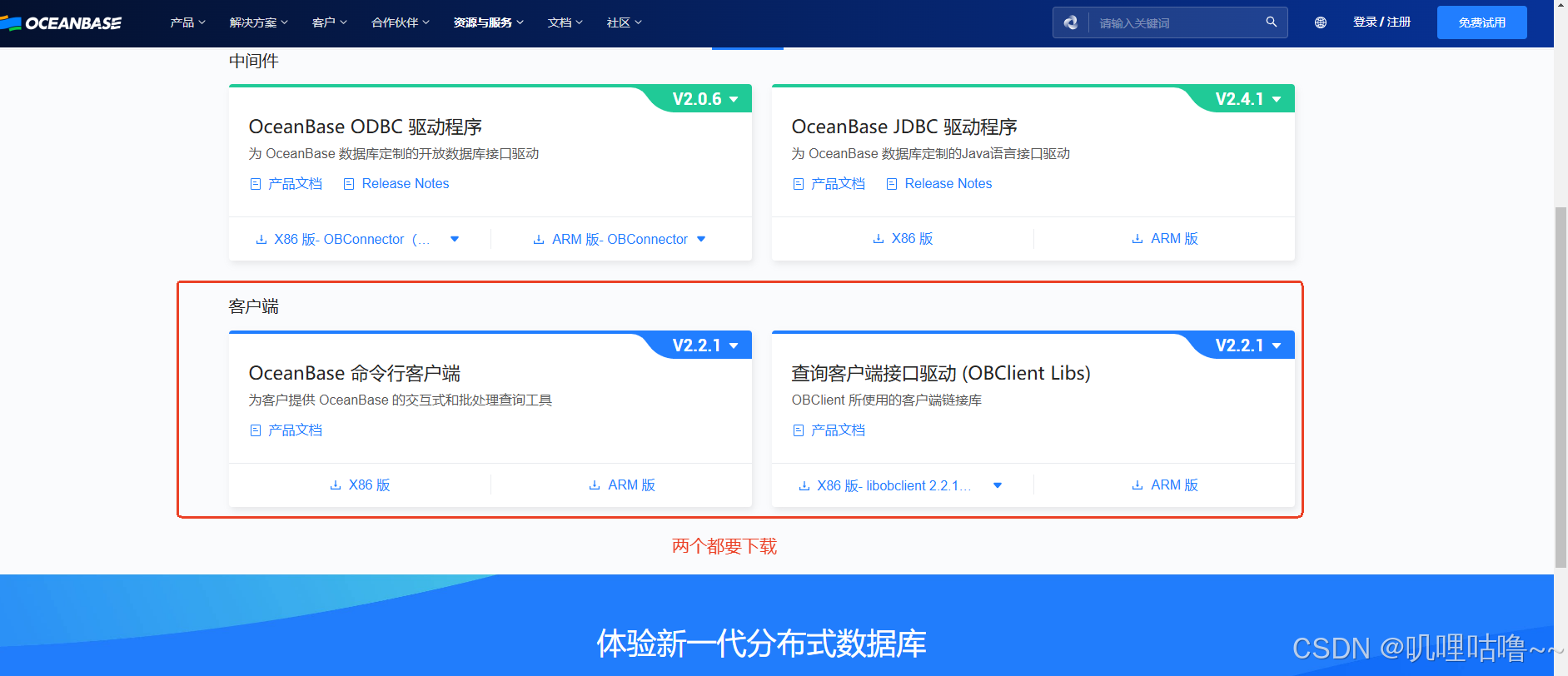Click download icon for X86 版 libobclient
The image size is (1568, 676).
(804, 486)
